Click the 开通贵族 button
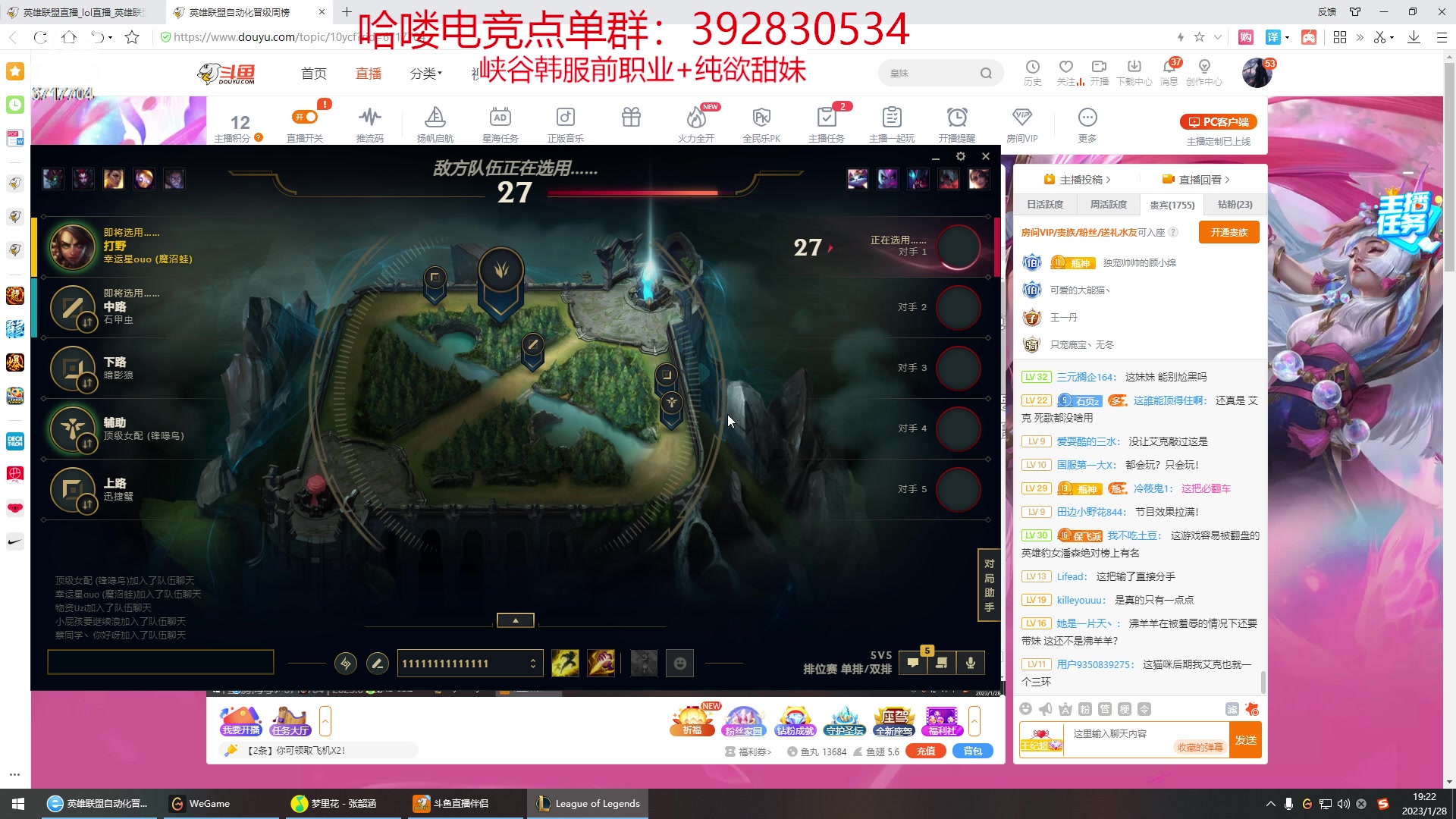This screenshot has height=819, width=1456. 1228,232
